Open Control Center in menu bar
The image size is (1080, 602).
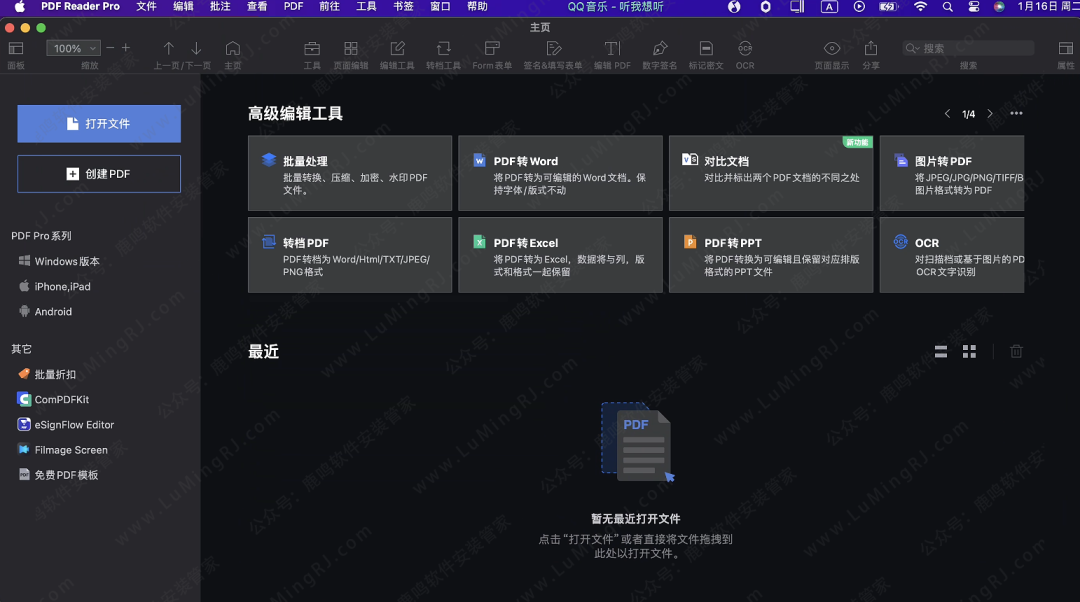[973, 7]
